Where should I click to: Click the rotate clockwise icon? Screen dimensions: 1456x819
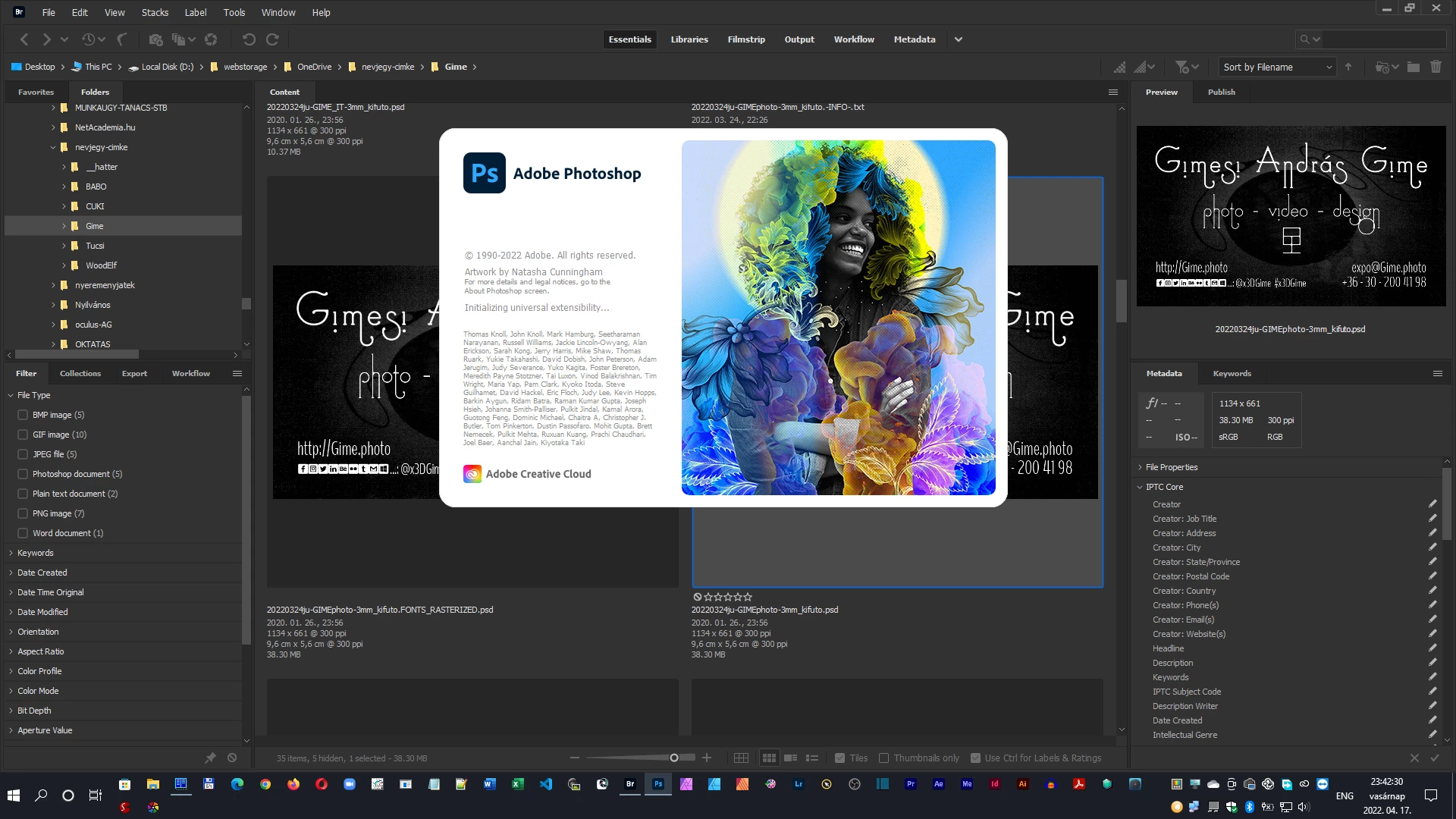click(273, 39)
